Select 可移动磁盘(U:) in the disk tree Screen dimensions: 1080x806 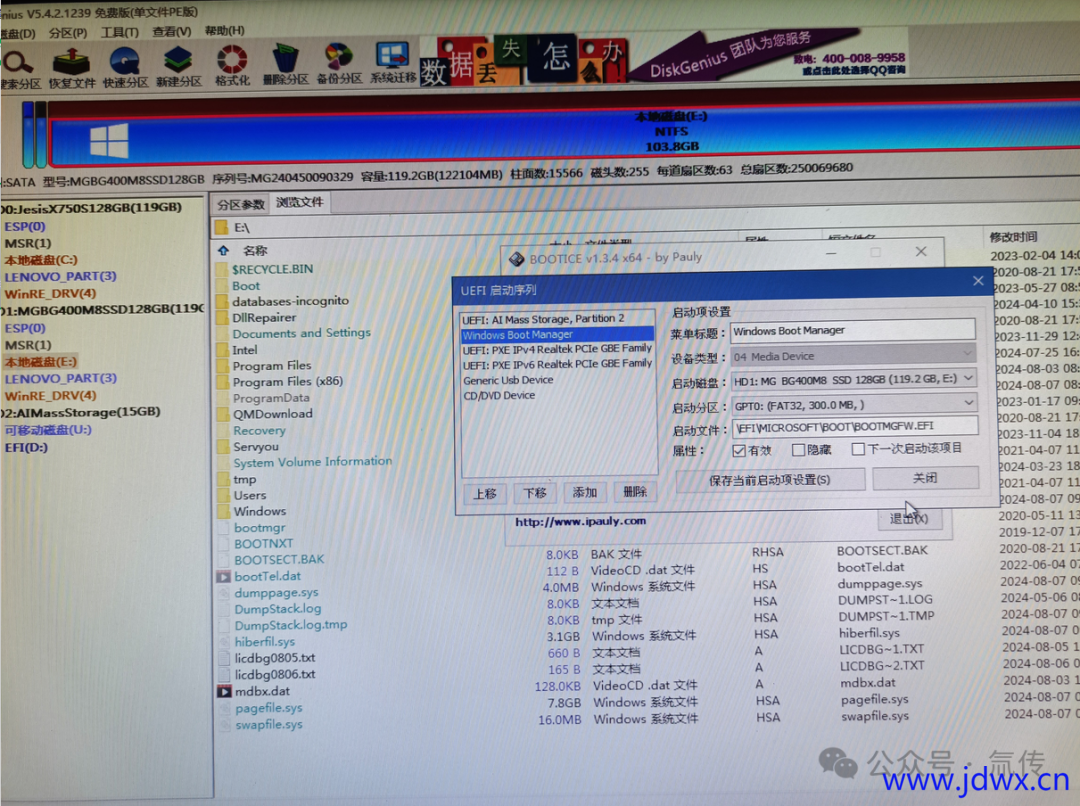[48, 430]
